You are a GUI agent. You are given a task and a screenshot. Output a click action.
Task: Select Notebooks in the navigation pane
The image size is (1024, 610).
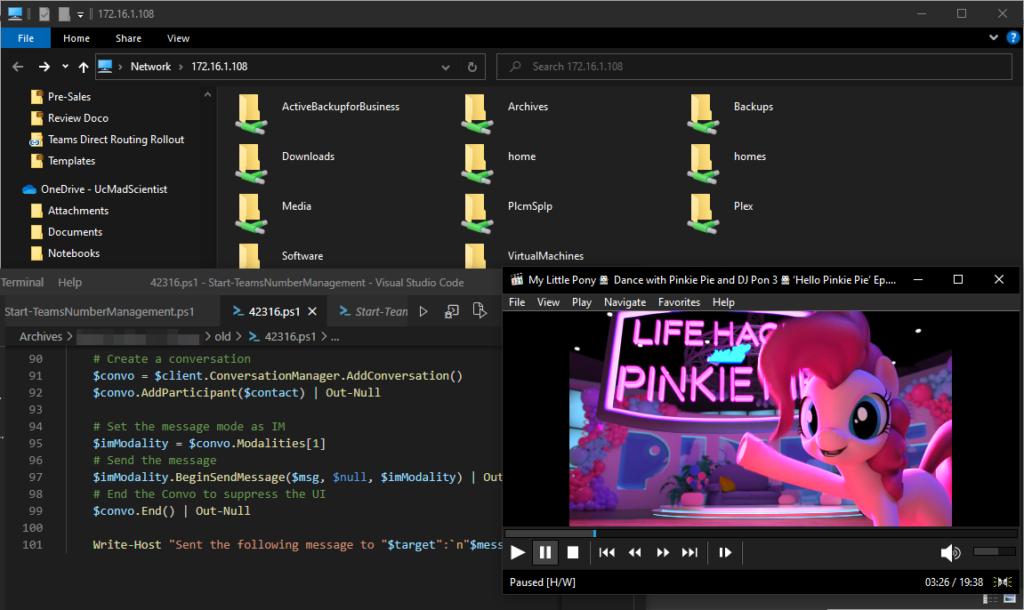pos(73,253)
